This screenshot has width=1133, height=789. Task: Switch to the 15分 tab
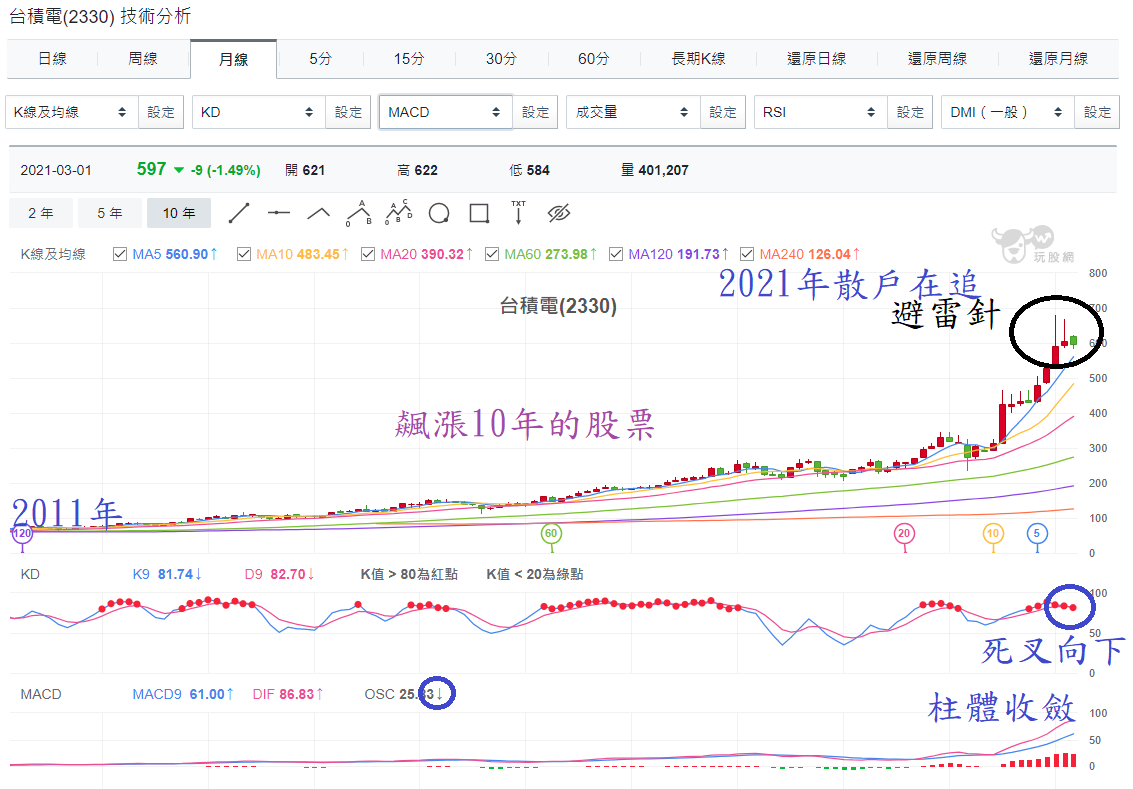click(409, 59)
